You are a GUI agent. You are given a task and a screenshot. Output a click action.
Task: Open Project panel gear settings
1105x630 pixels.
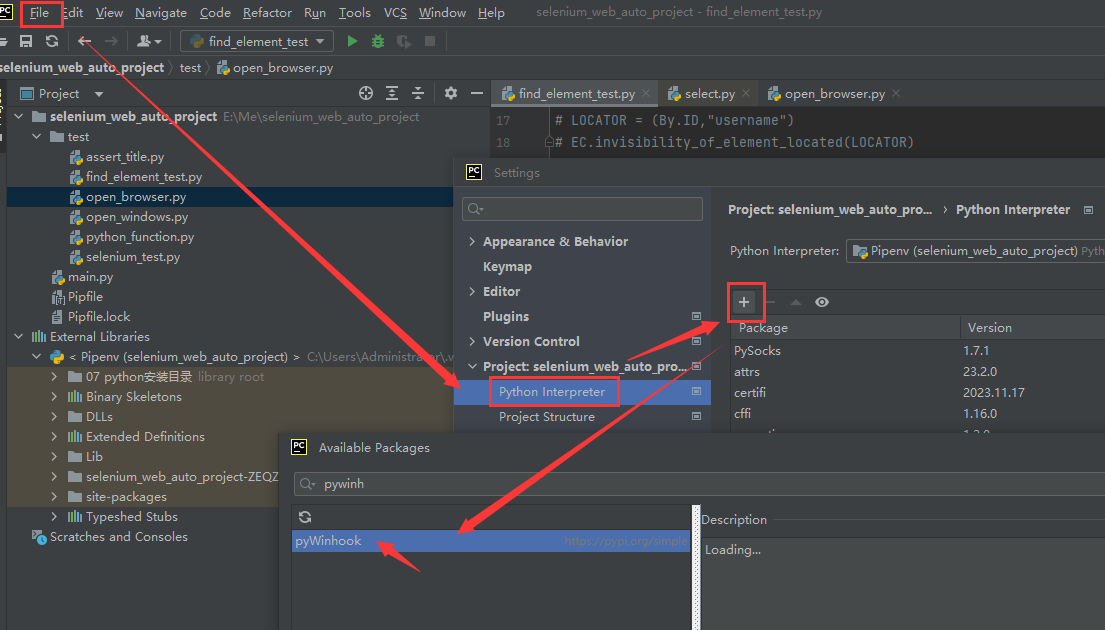pyautogui.click(x=451, y=93)
